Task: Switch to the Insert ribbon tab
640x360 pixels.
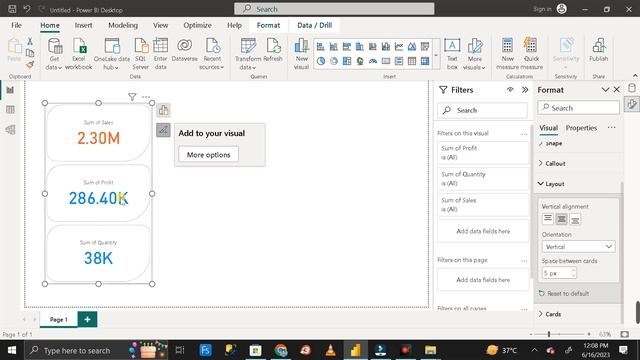Action: pyautogui.click(x=83, y=25)
